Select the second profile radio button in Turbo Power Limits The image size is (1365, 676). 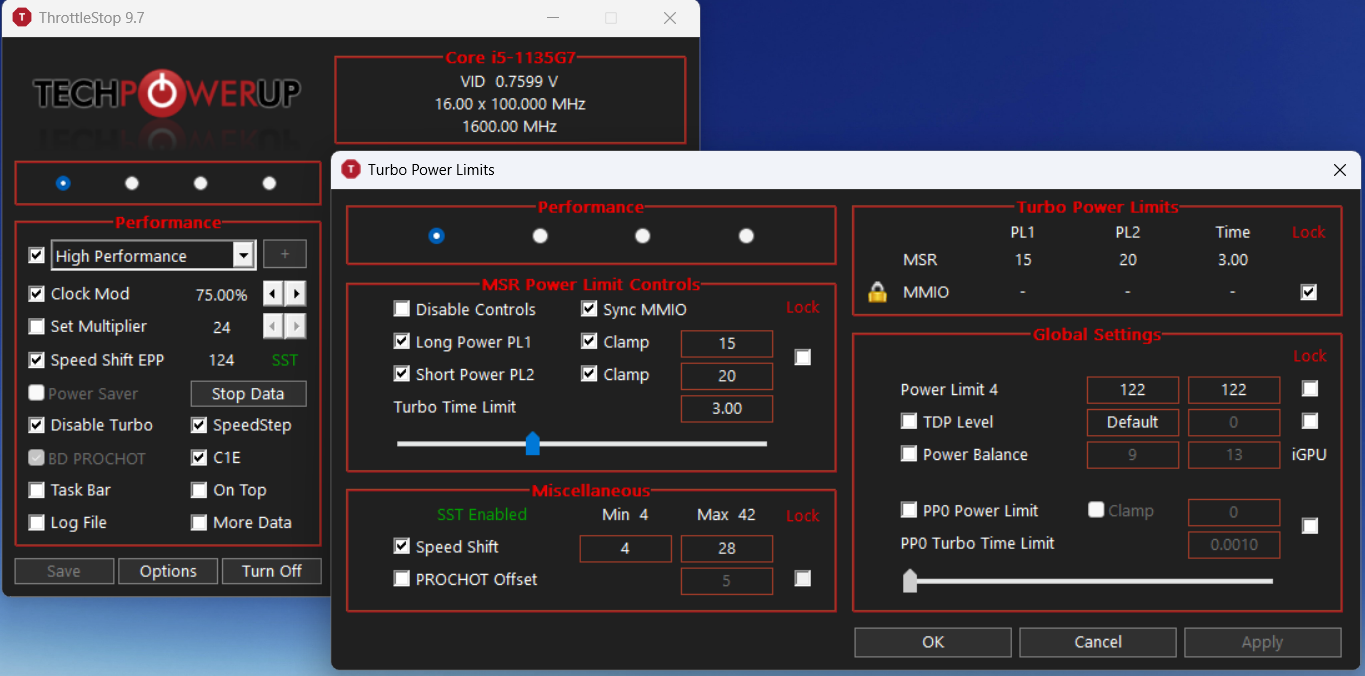(x=540, y=236)
